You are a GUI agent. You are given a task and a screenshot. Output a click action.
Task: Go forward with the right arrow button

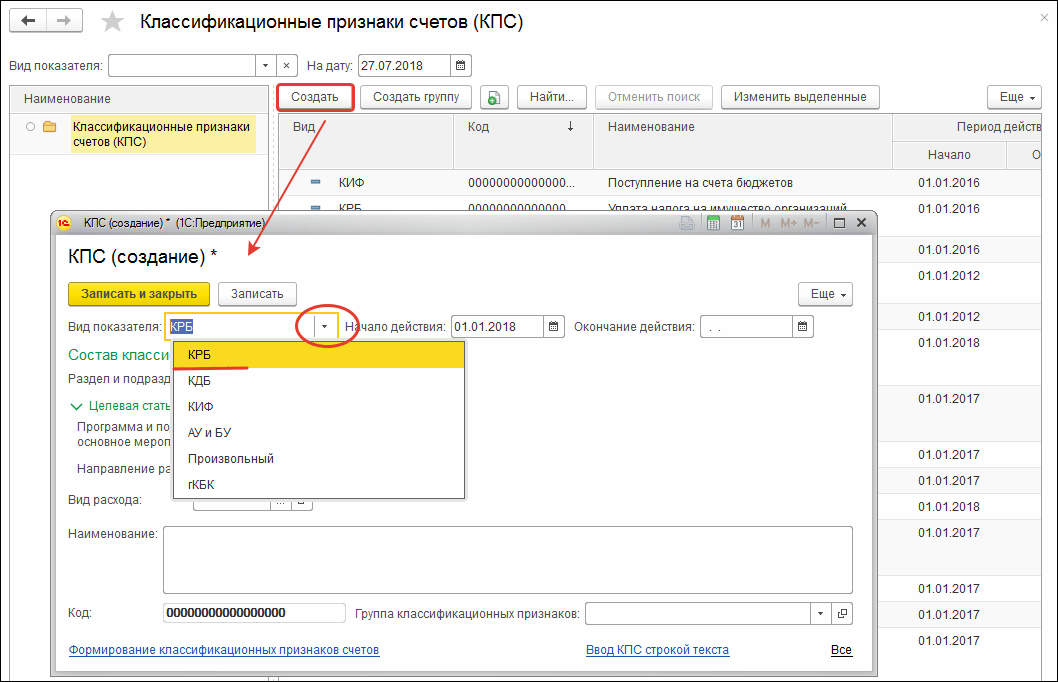64,21
